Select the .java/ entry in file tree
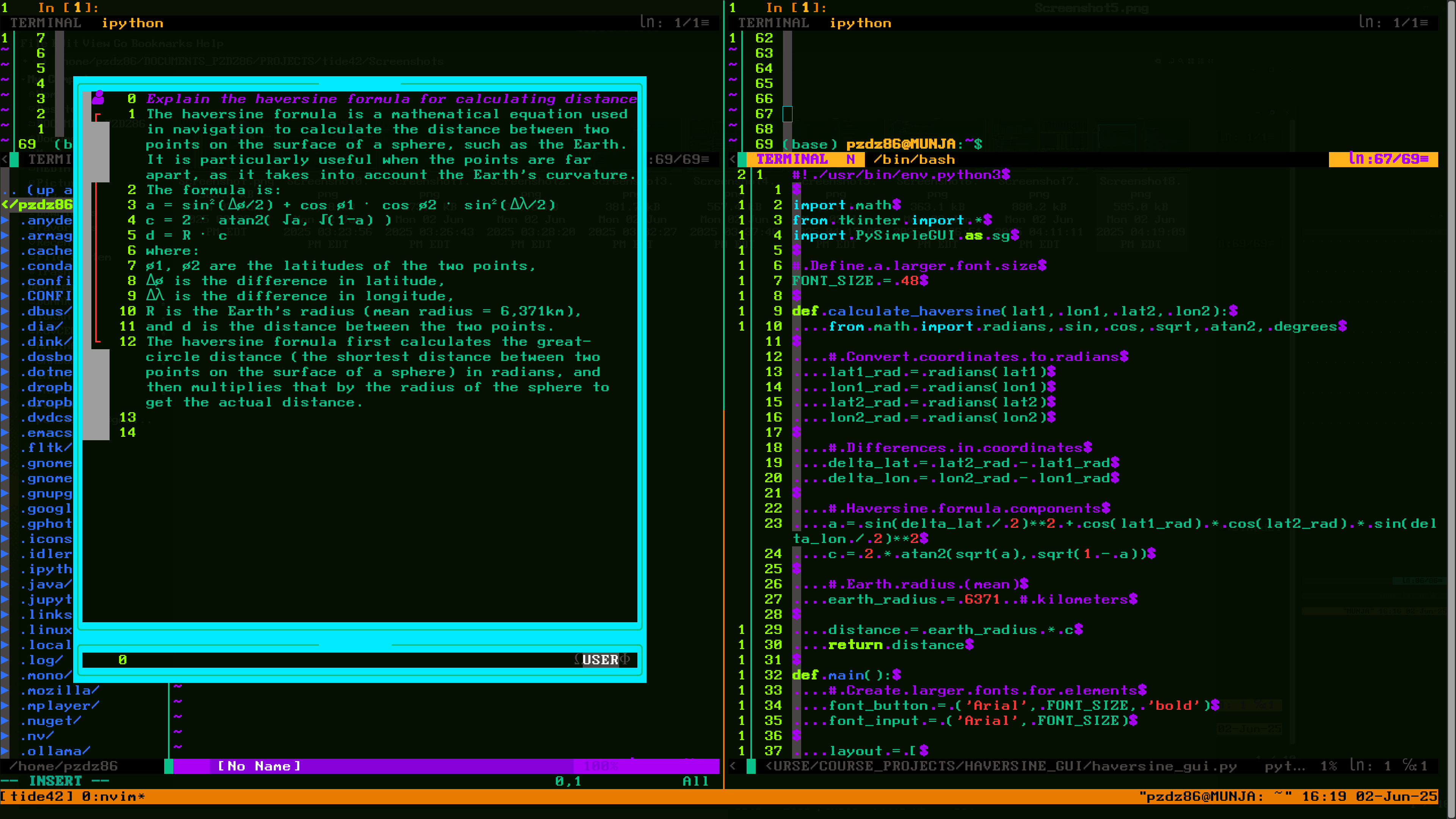 coord(46,584)
